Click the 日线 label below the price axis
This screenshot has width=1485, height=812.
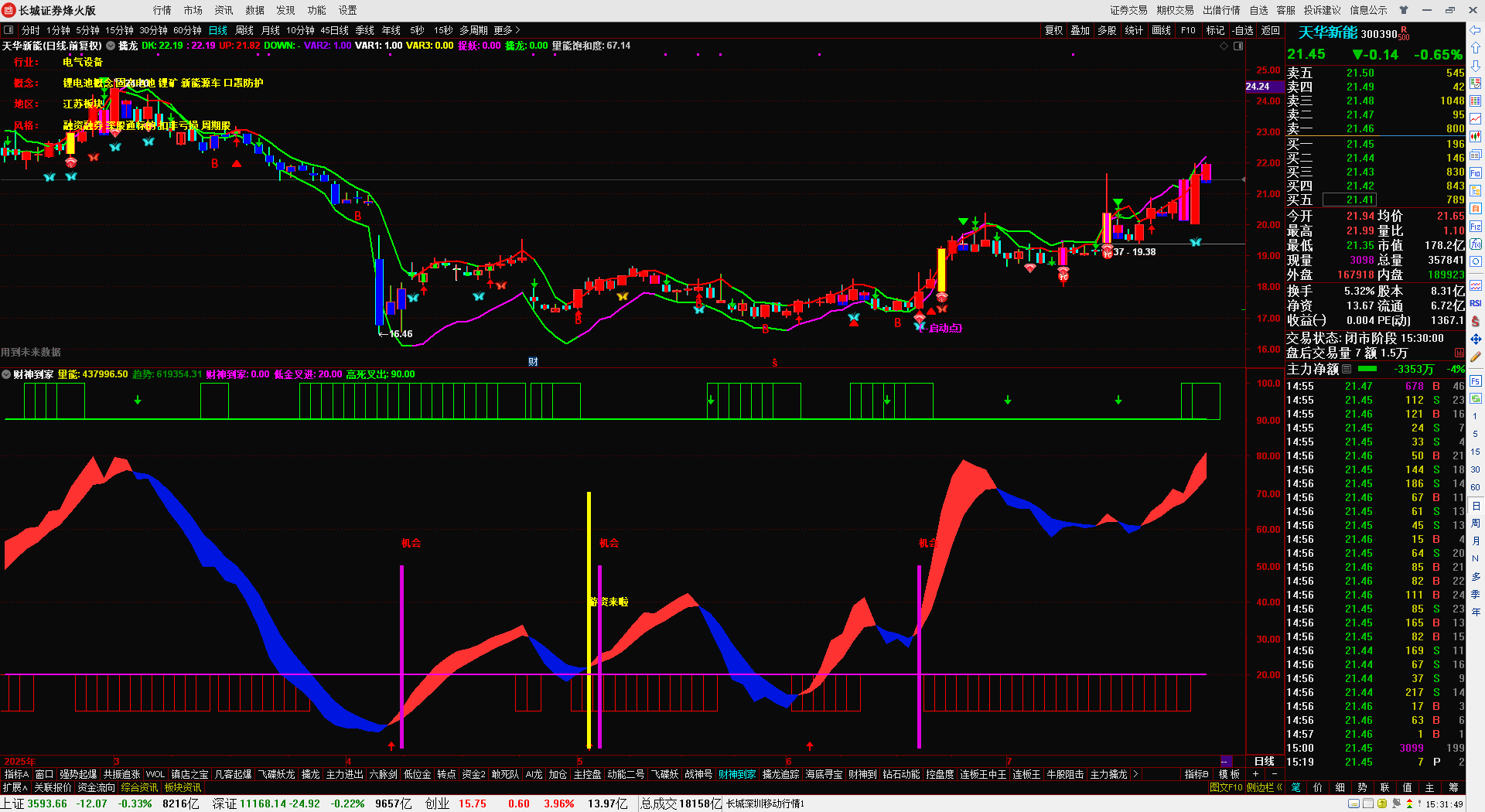click(x=1265, y=762)
